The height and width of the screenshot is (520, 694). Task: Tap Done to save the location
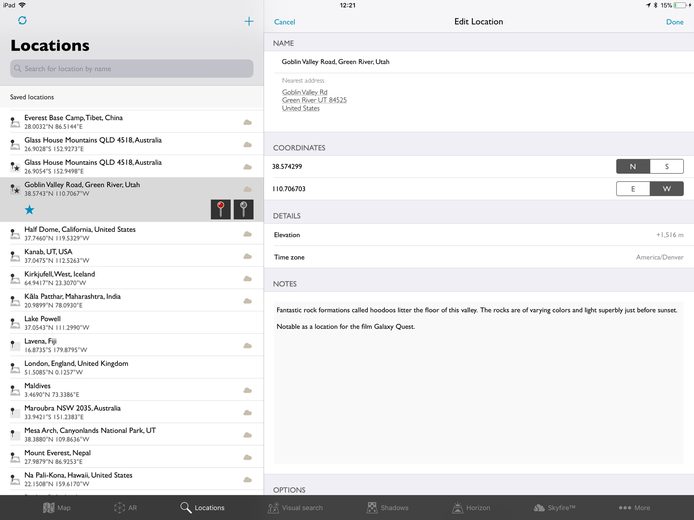tap(675, 22)
